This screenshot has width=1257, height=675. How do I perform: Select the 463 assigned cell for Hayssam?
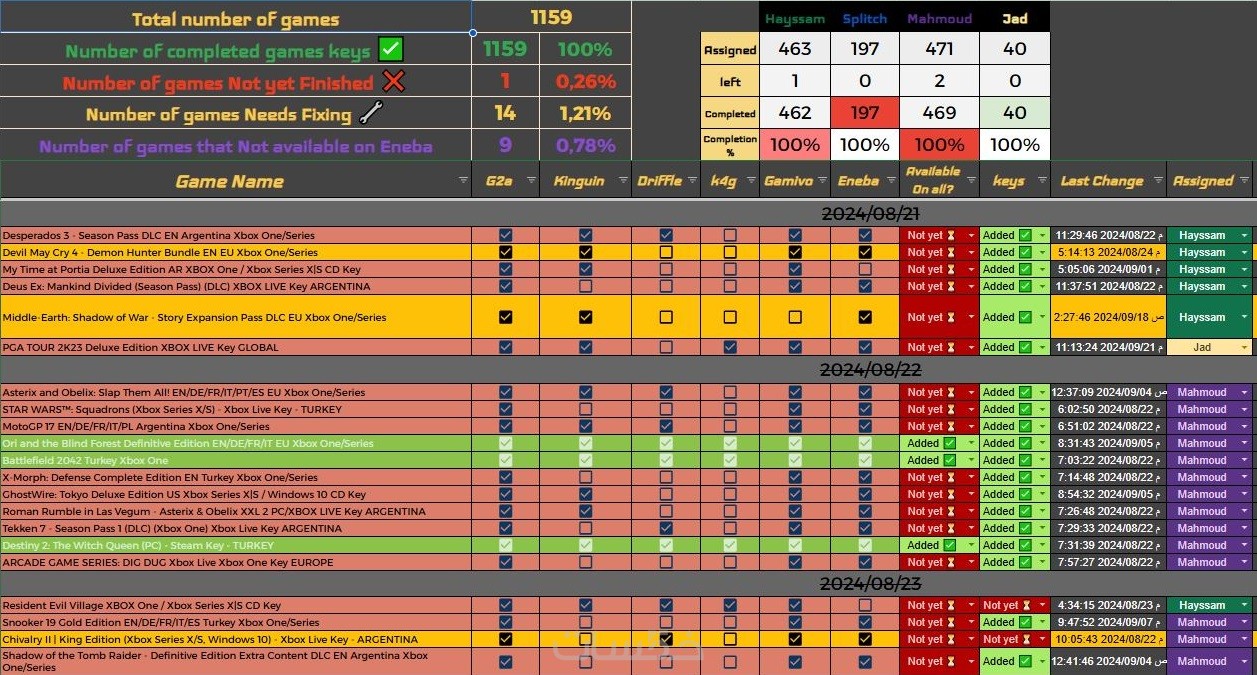click(795, 48)
